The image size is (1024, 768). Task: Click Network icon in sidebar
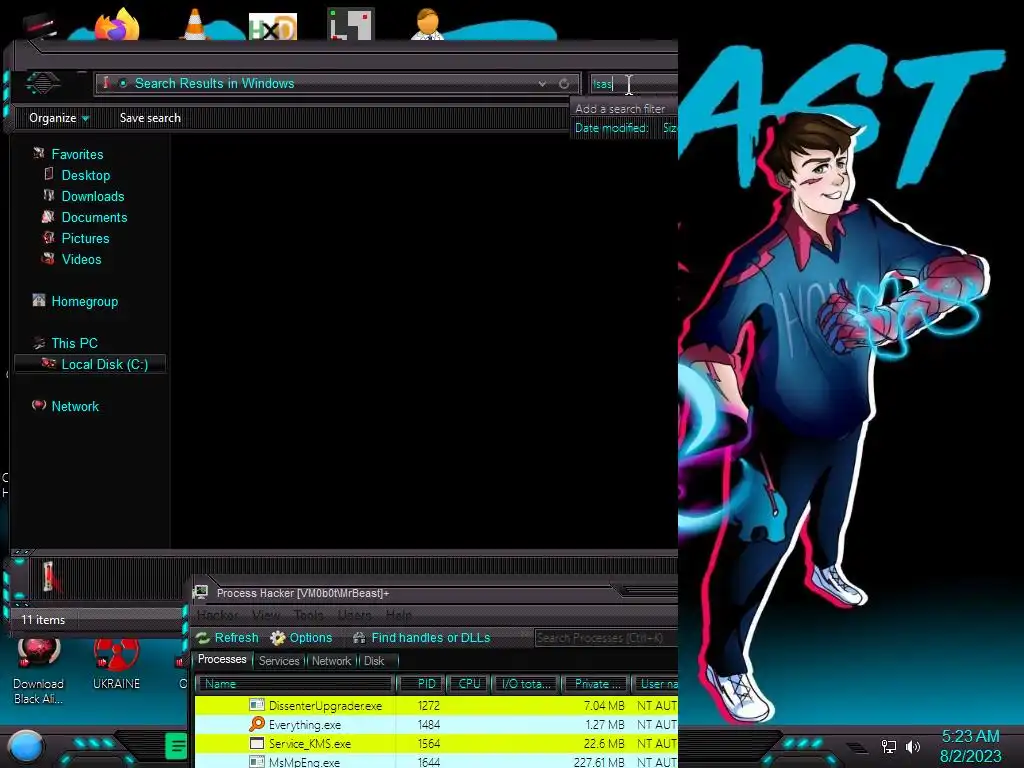[x=39, y=405]
